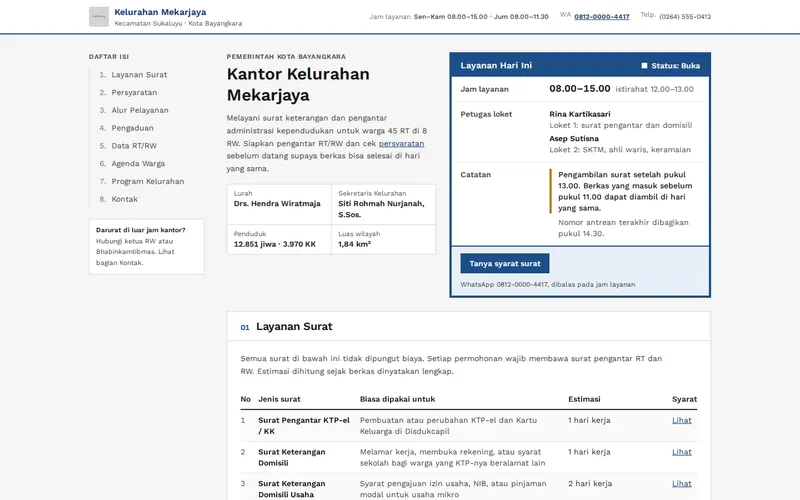Select service hours text Sen–Kam 08.00–15.00
This screenshot has height=500, width=800.
coord(451,17)
